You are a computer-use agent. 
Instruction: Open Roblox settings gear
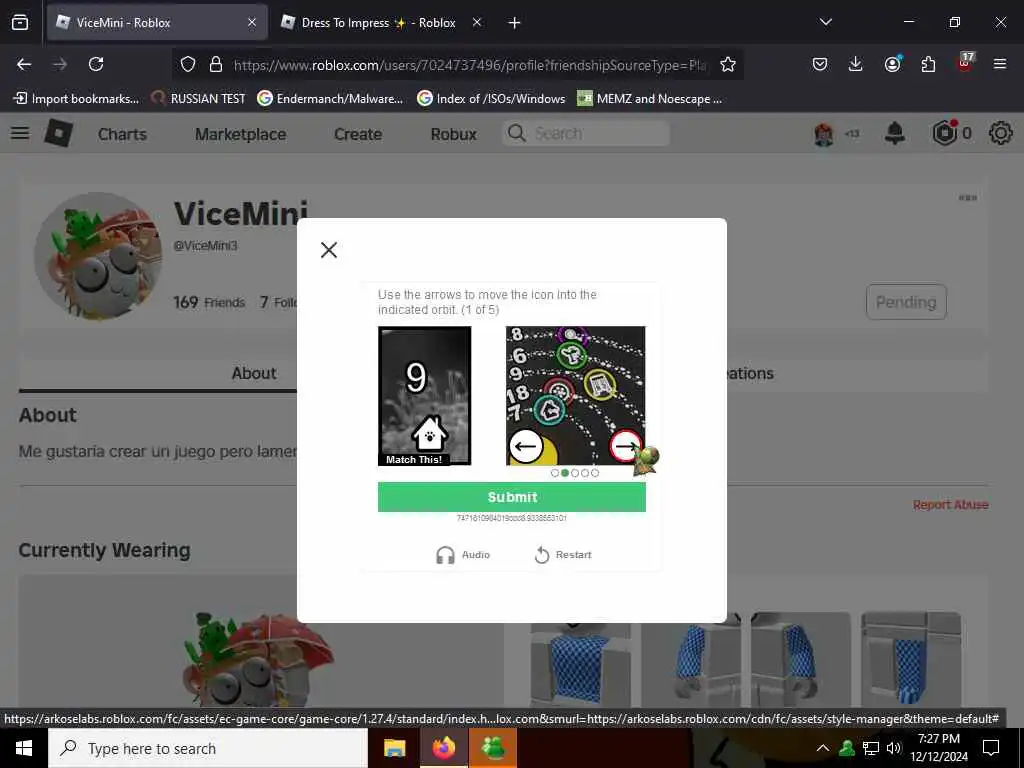pos(1000,133)
